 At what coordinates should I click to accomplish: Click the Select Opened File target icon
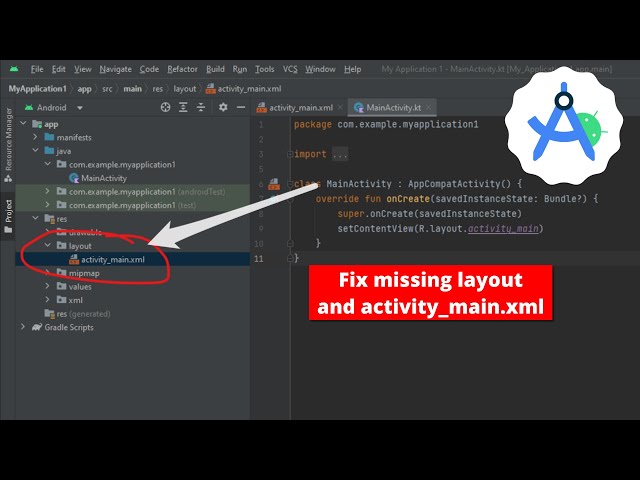point(165,107)
